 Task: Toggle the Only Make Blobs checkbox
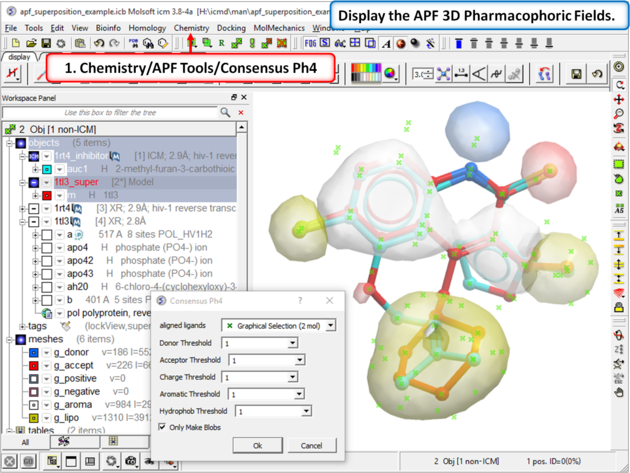pyautogui.click(x=163, y=426)
